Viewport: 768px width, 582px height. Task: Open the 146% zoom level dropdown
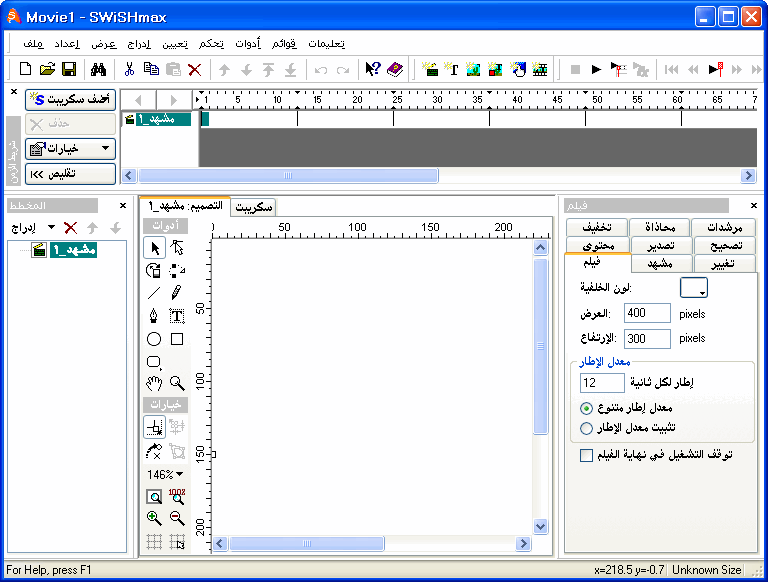[x=165, y=474]
